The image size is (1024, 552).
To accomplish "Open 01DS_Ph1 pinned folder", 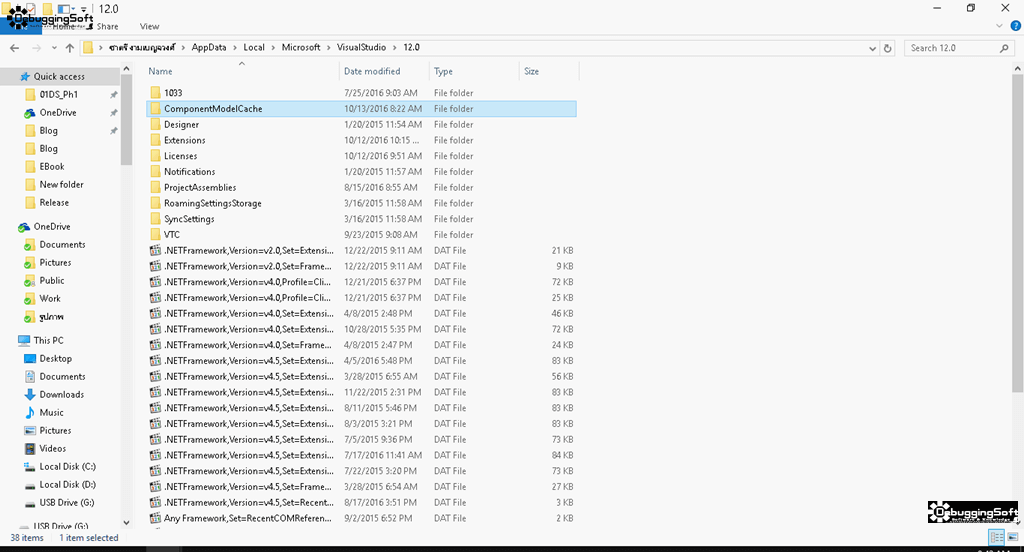I will tap(58, 95).
